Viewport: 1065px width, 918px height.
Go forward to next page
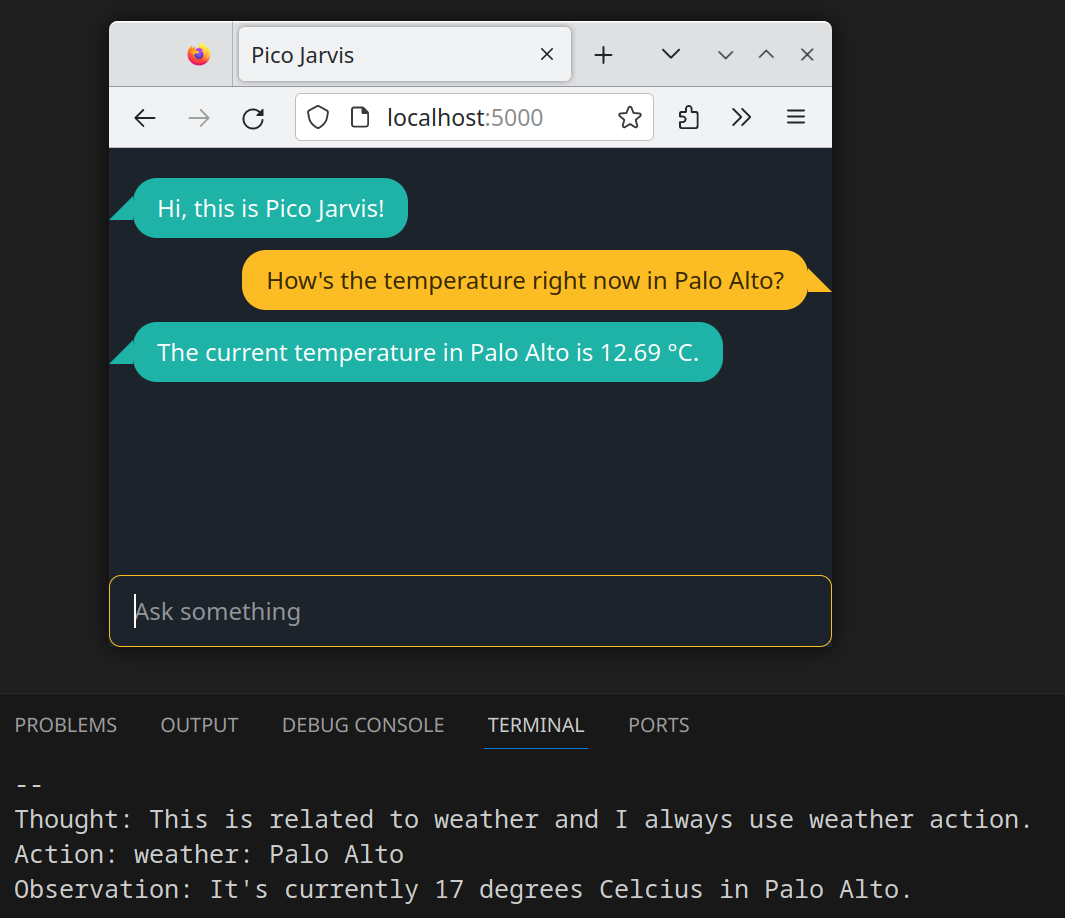pos(199,118)
